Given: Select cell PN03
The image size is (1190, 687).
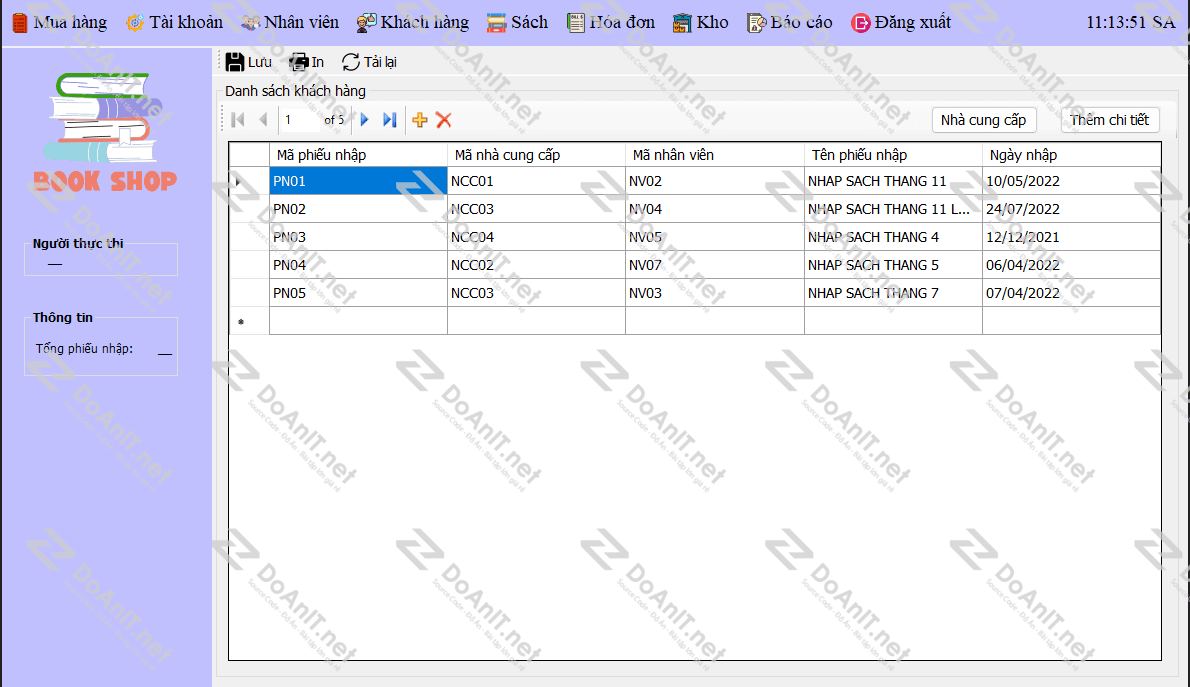Looking at the screenshot, I should pos(358,237).
